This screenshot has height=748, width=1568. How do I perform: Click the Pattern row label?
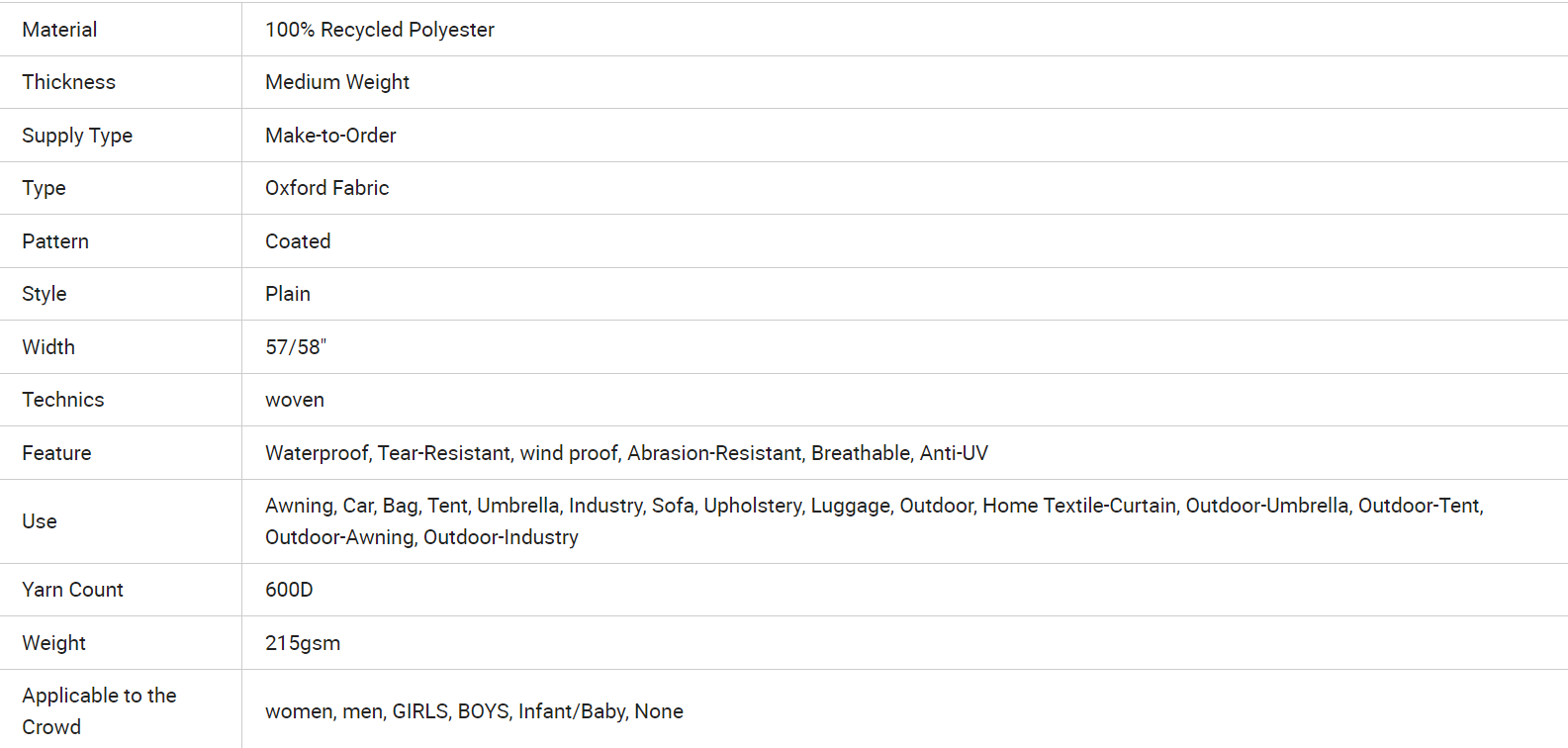pos(55,241)
